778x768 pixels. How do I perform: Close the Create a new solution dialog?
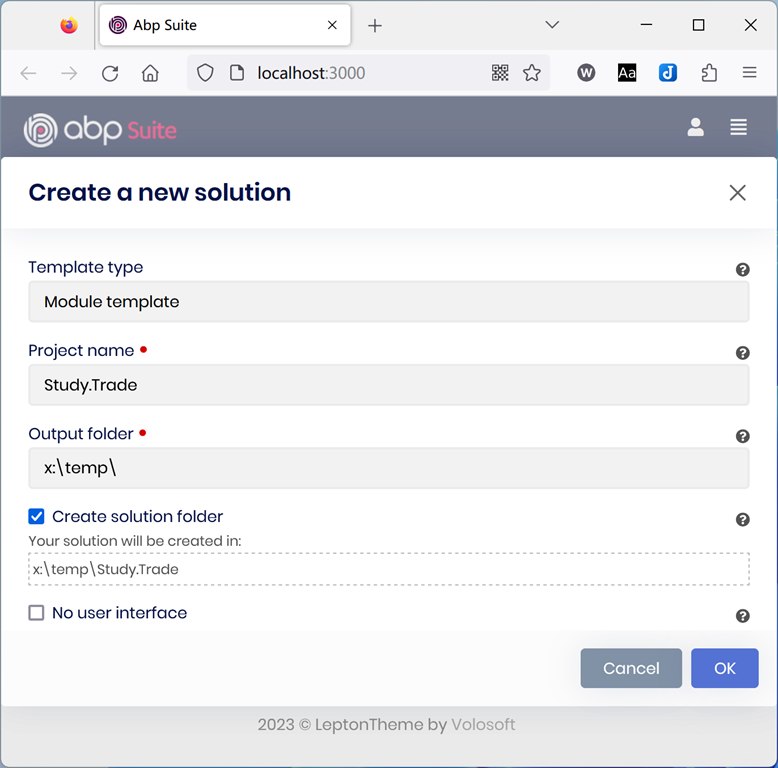(737, 193)
